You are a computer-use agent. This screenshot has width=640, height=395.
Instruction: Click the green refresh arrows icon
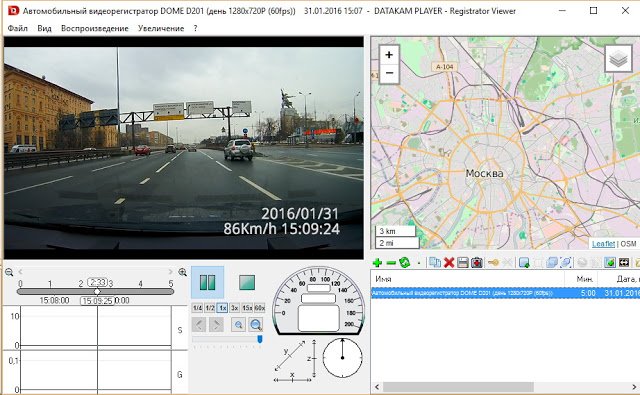pyautogui.click(x=404, y=262)
